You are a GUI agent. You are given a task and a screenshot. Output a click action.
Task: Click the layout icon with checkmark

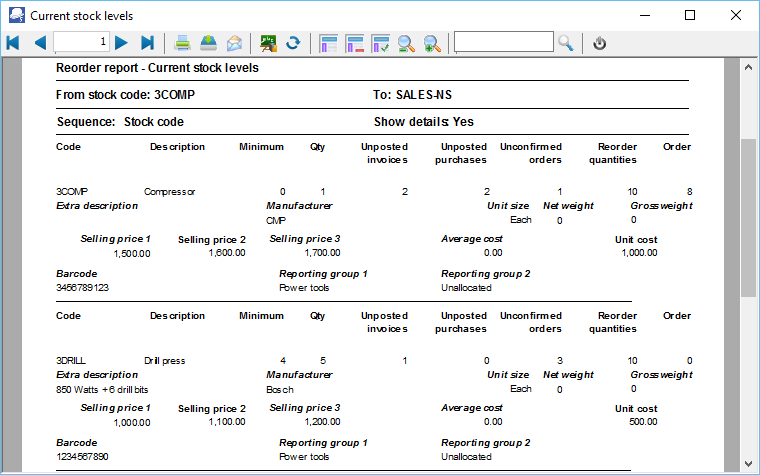coord(381,43)
